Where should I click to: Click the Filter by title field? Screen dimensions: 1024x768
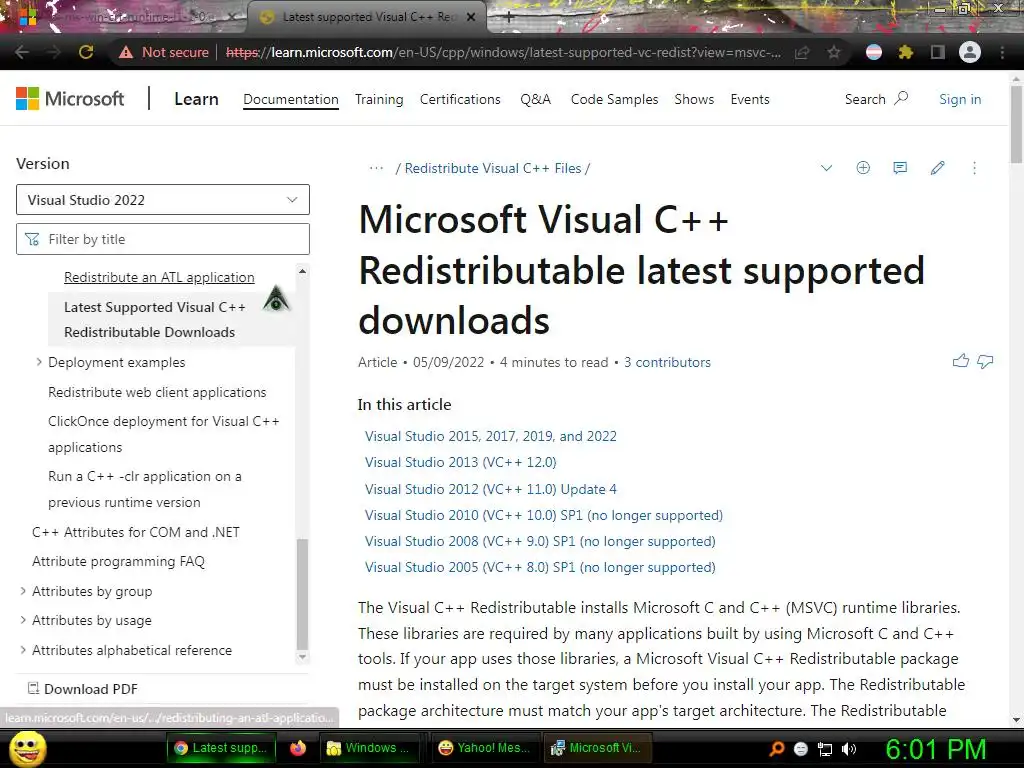(163, 239)
